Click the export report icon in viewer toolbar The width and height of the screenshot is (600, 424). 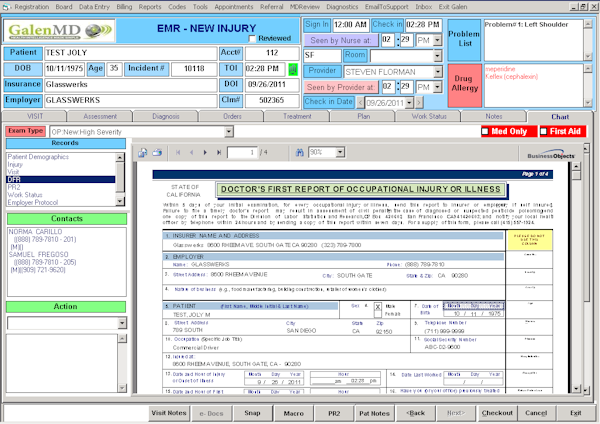(x=143, y=152)
